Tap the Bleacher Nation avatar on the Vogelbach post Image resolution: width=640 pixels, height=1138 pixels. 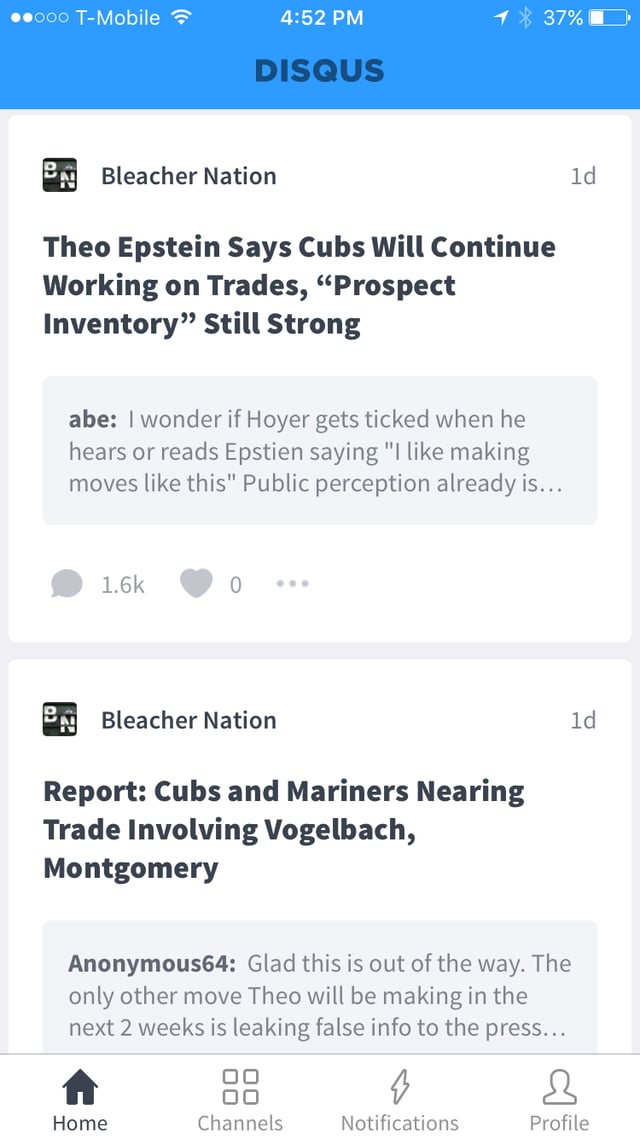pyautogui.click(x=58, y=719)
